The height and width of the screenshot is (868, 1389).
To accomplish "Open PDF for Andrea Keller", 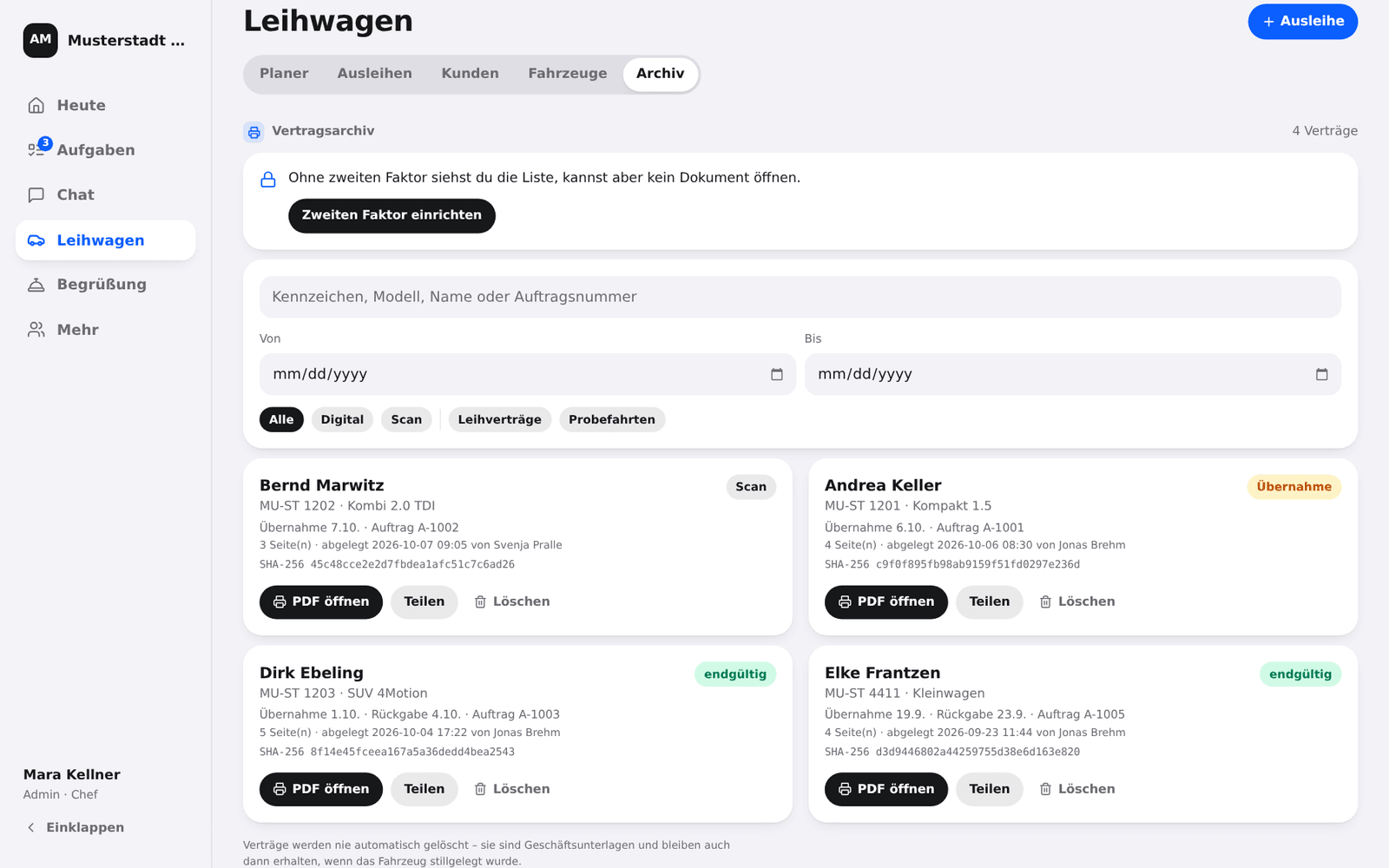I will 886,602.
